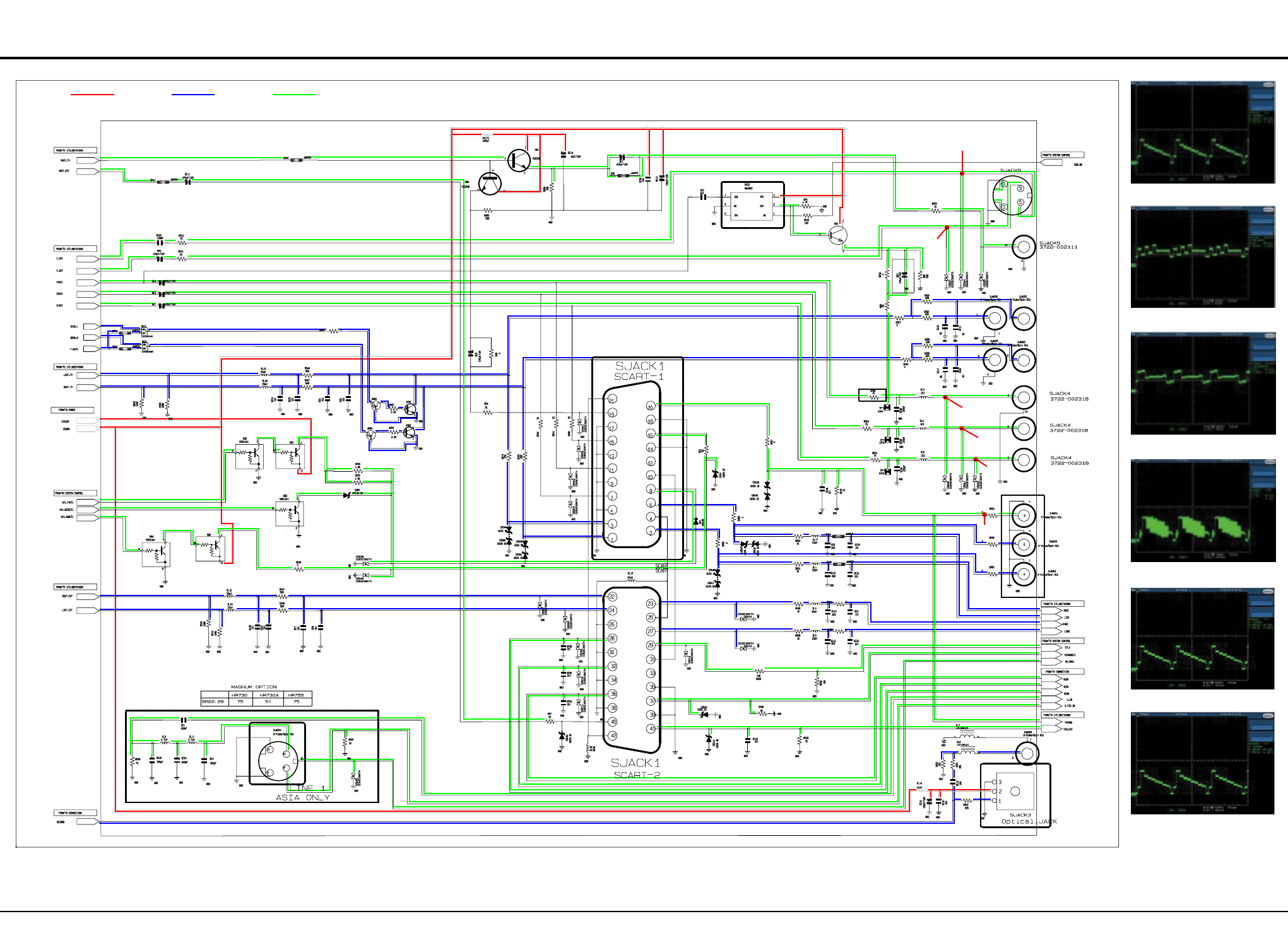Click the SJACK5 3722-002111 RCA jack symbol

[x=1023, y=247]
